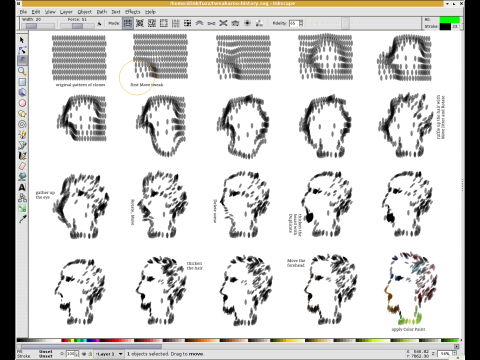Select the Pen Bezier tool
Viewport: 480px width, 360px height.
[22, 145]
